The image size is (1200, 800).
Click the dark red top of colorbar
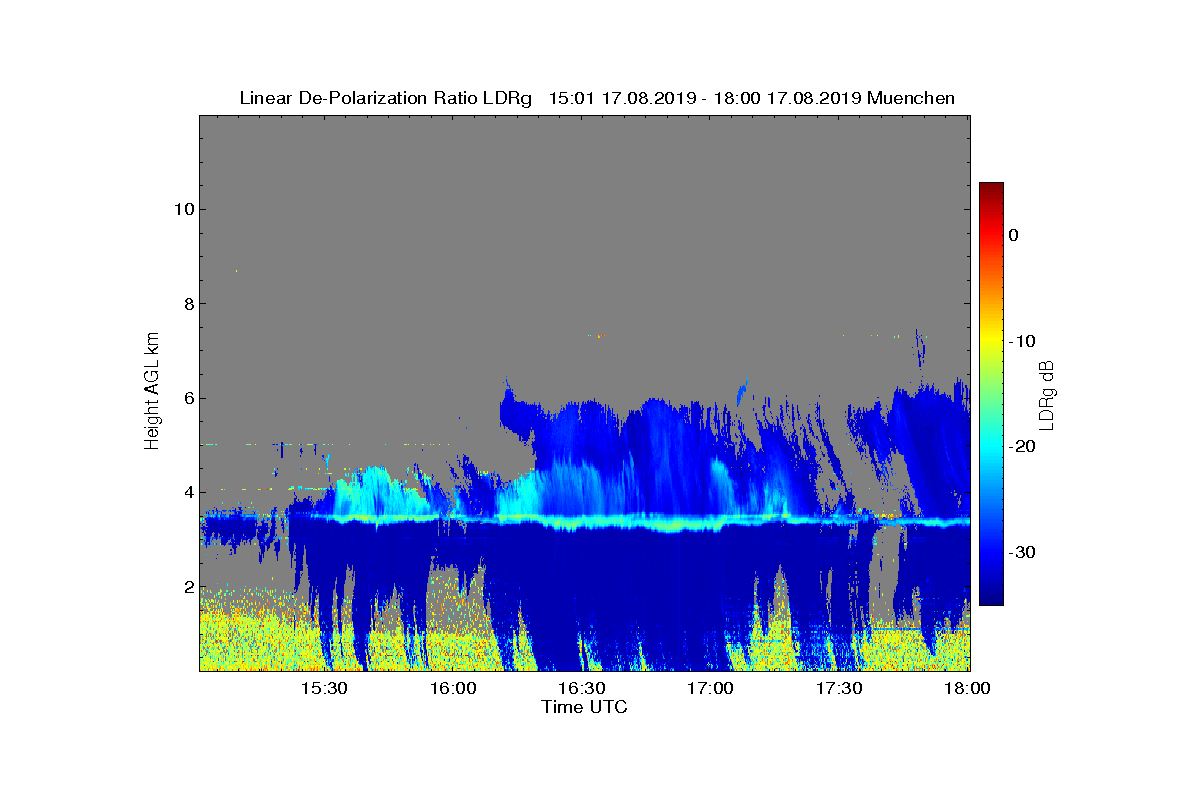point(991,190)
